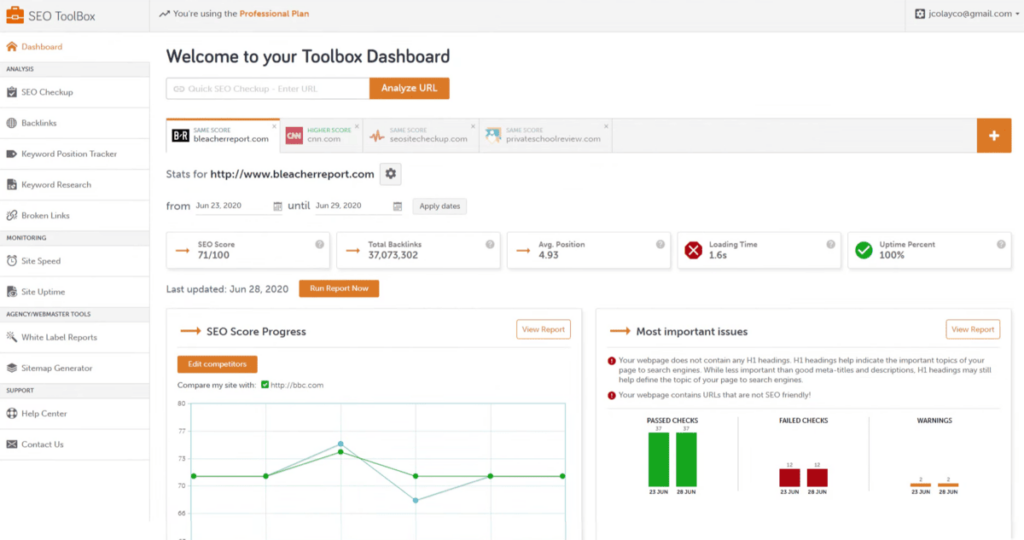Screen dimensions: 1024x540
Task: Click the Total Backlinks help icon
Action: click(490, 244)
